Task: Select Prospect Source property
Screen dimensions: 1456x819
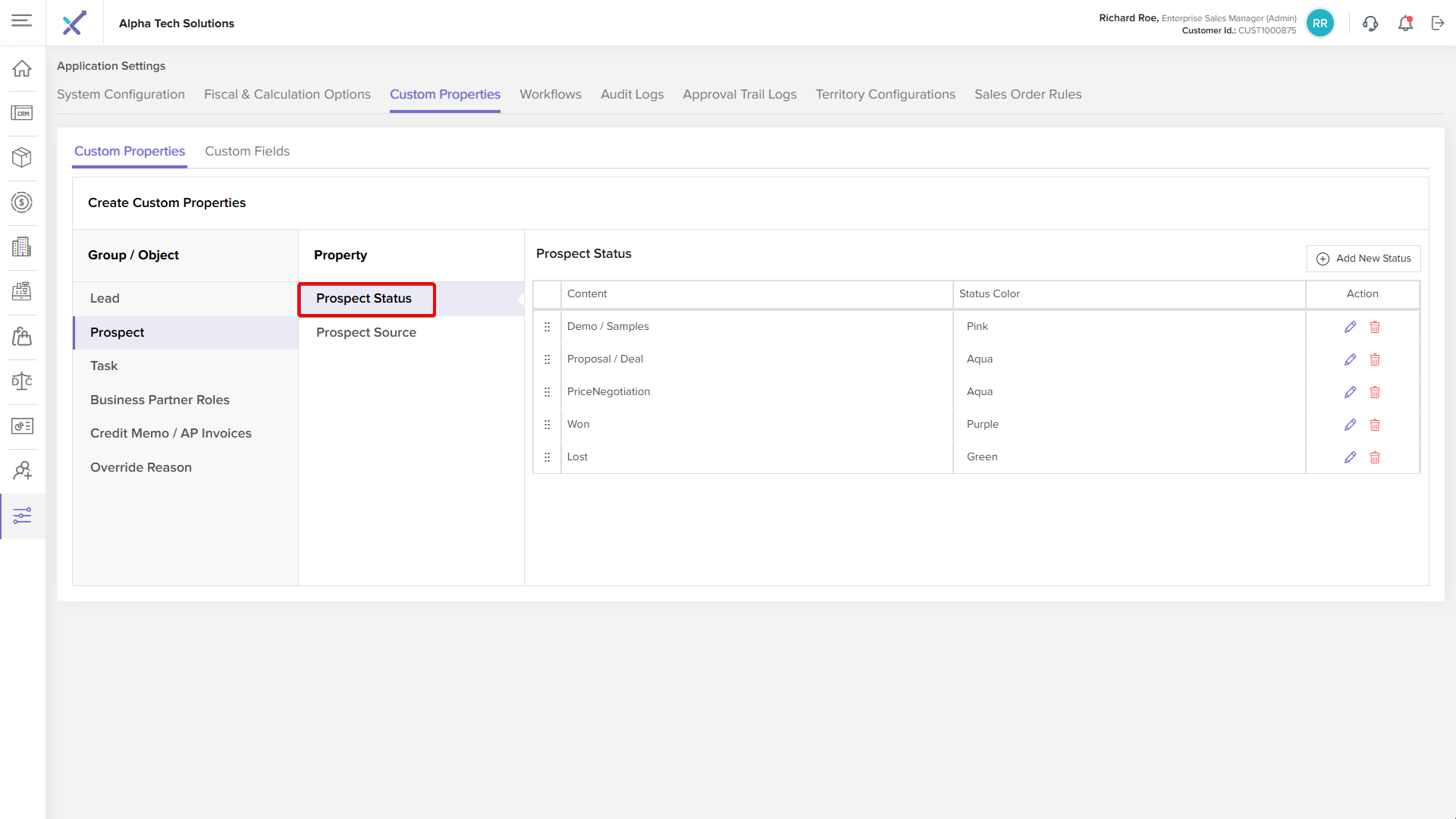Action: coord(366,332)
